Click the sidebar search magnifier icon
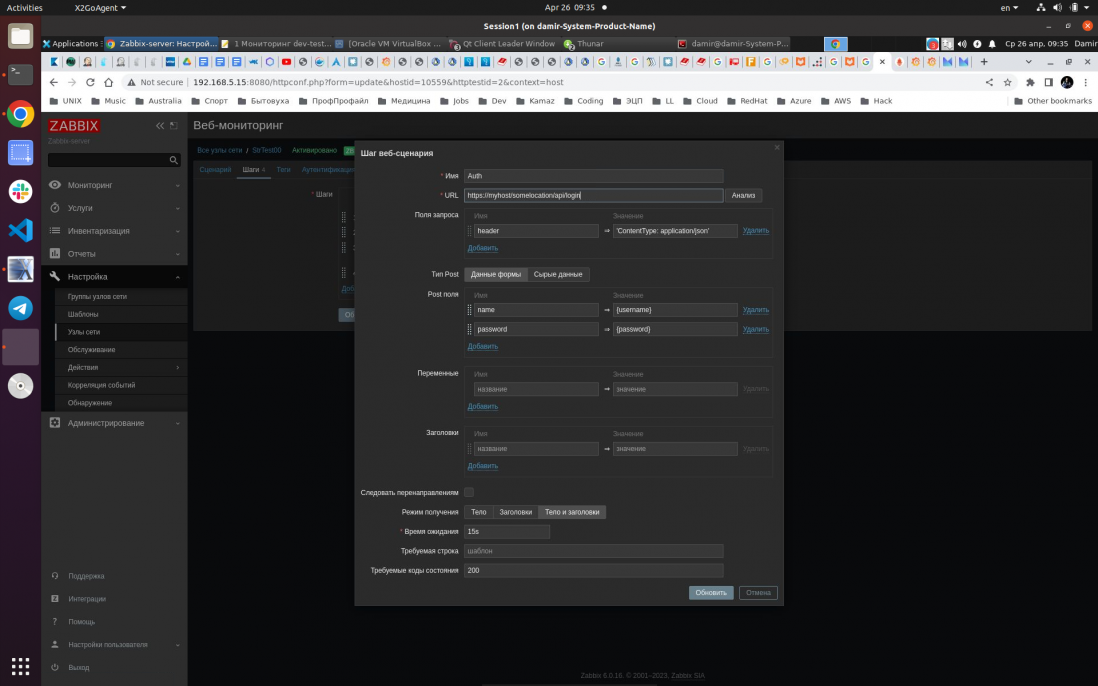This screenshot has width=1098, height=686. click(176, 160)
